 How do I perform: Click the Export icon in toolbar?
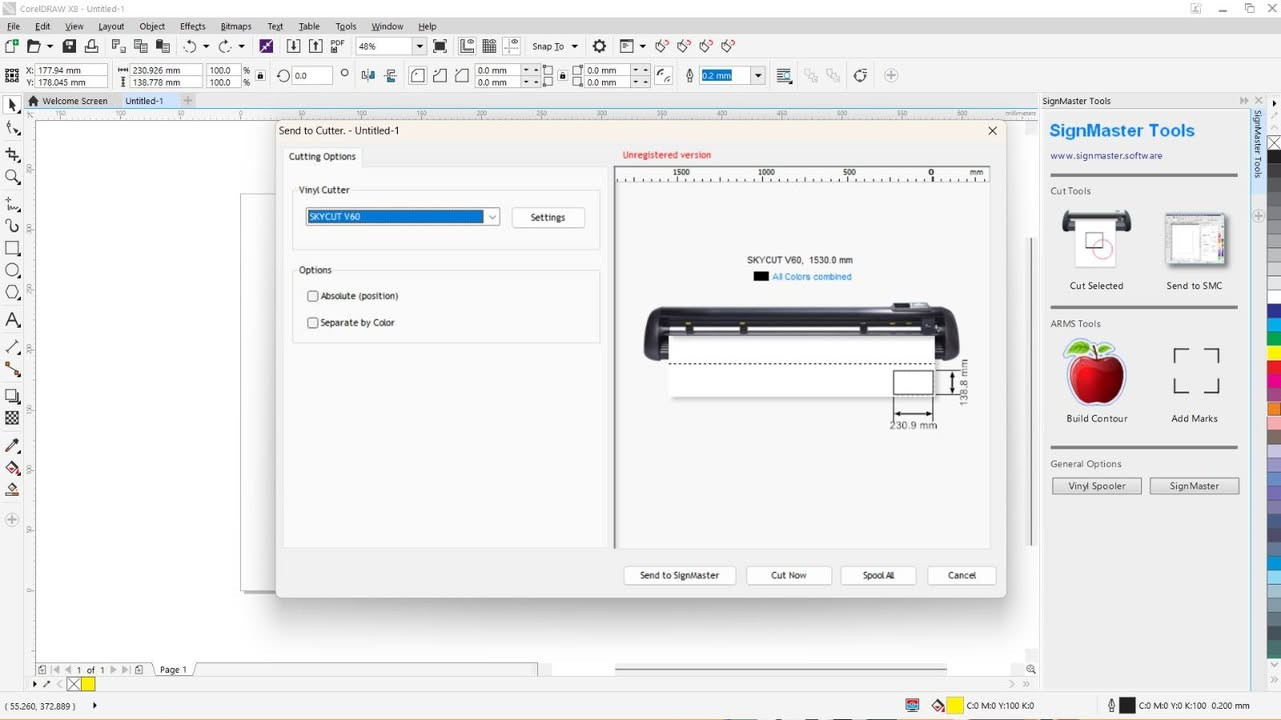[315, 46]
